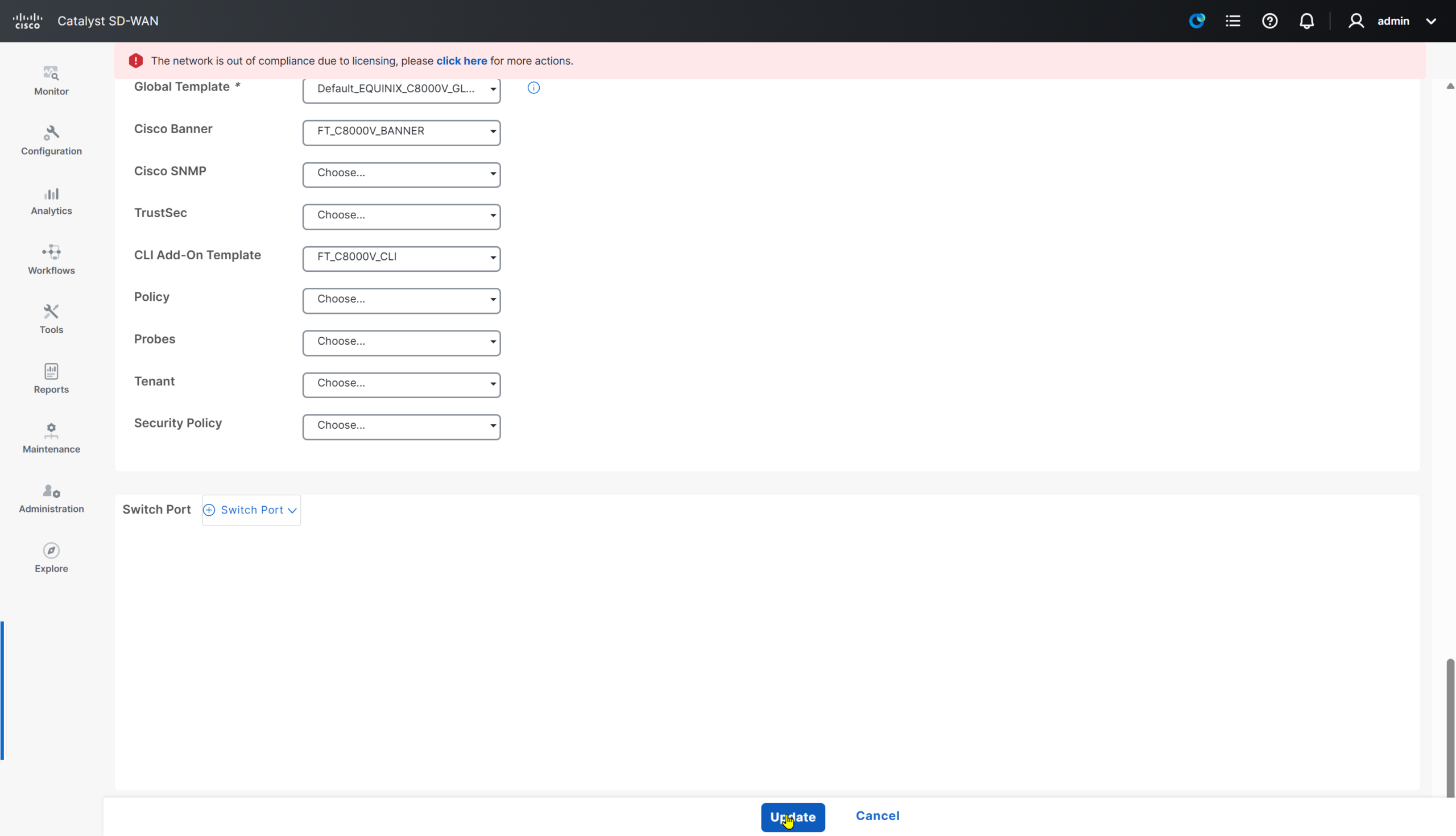The height and width of the screenshot is (836, 1456).
Task: Open the Monitor section icon
Action: pos(51,73)
